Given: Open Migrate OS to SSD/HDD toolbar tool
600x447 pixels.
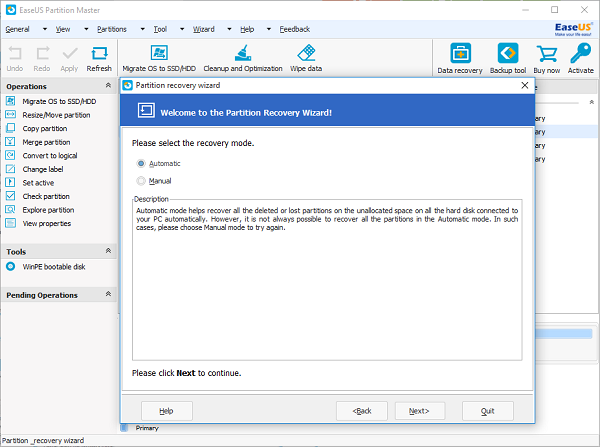Looking at the screenshot, I should pos(159,58).
